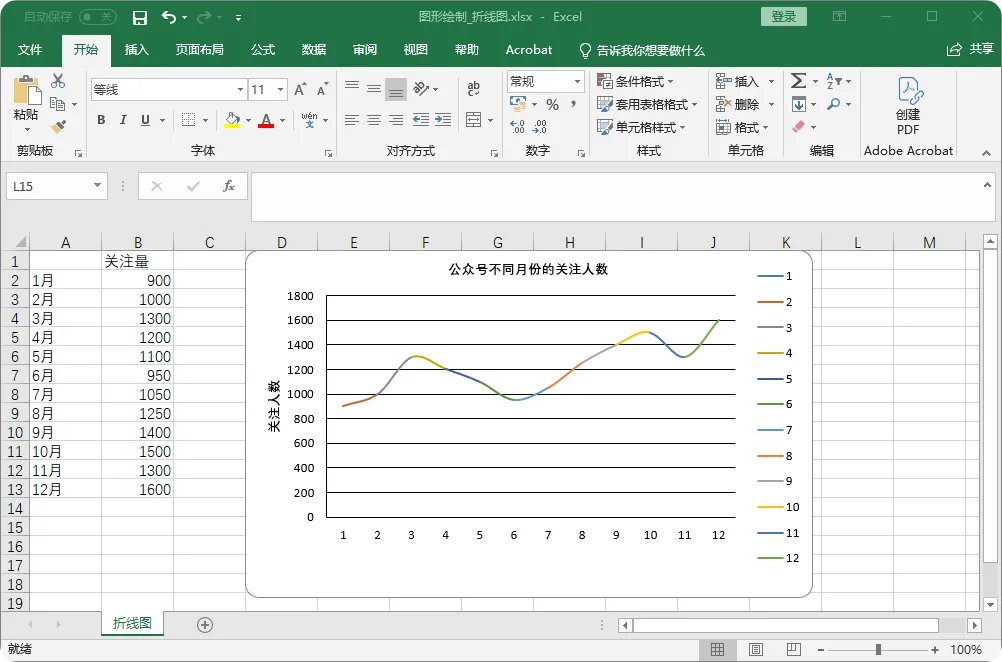Click the Center alignment icon
Viewport: 1002px width, 662px height.
(x=374, y=119)
